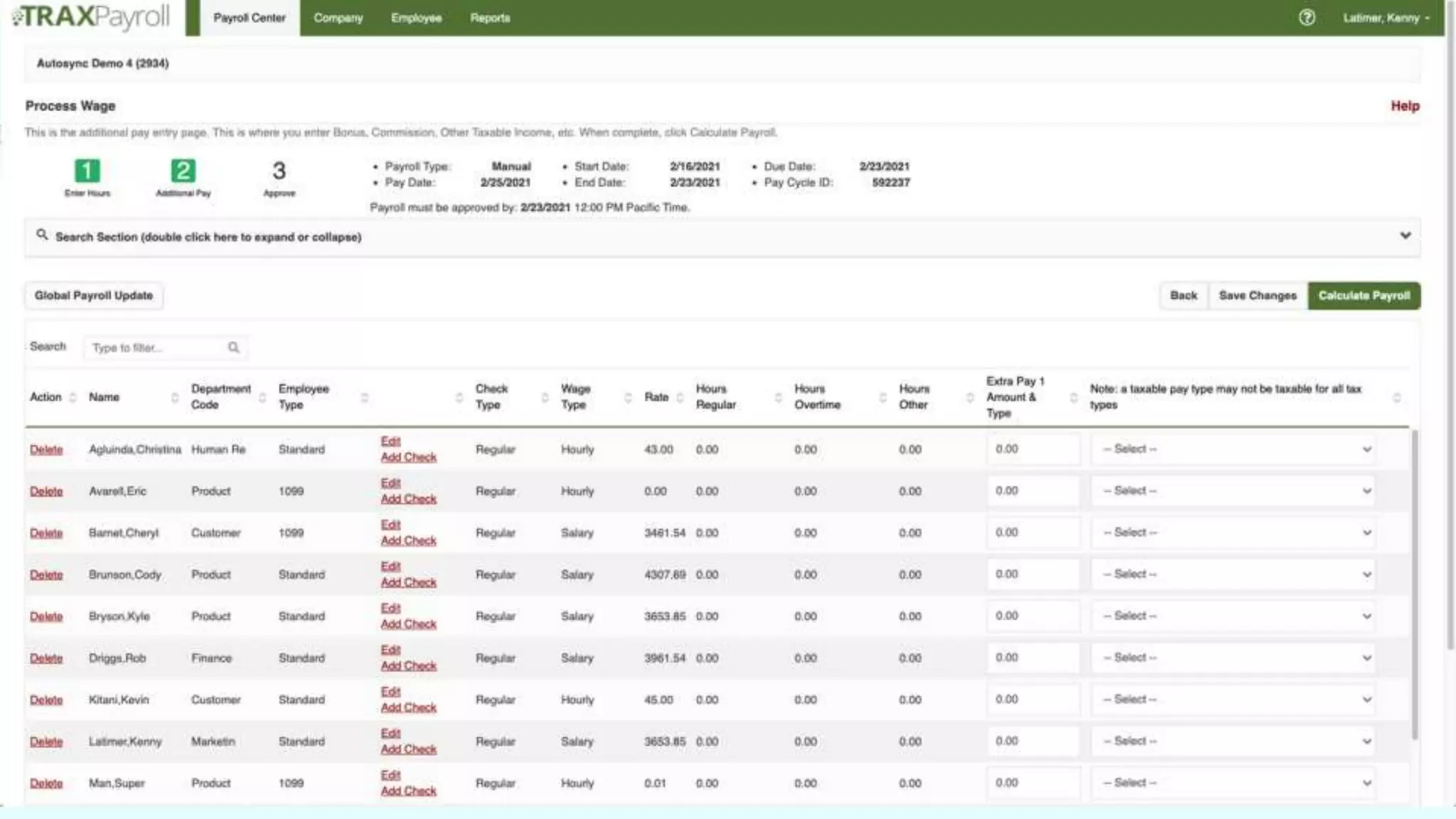The width and height of the screenshot is (1456, 819).
Task: Click the Search Section magnifier icon
Action: [x=42, y=235]
